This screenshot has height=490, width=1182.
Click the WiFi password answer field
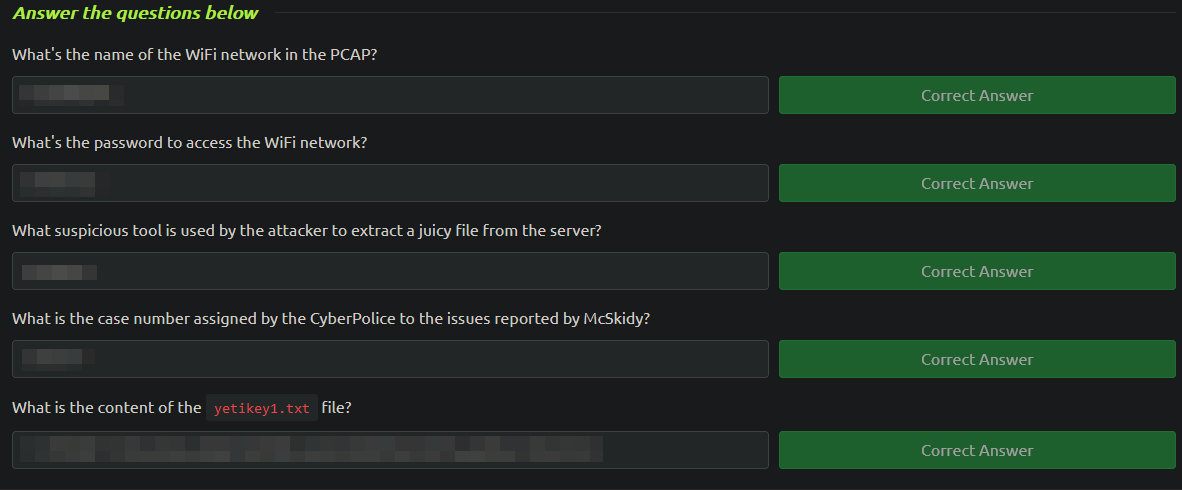point(390,183)
